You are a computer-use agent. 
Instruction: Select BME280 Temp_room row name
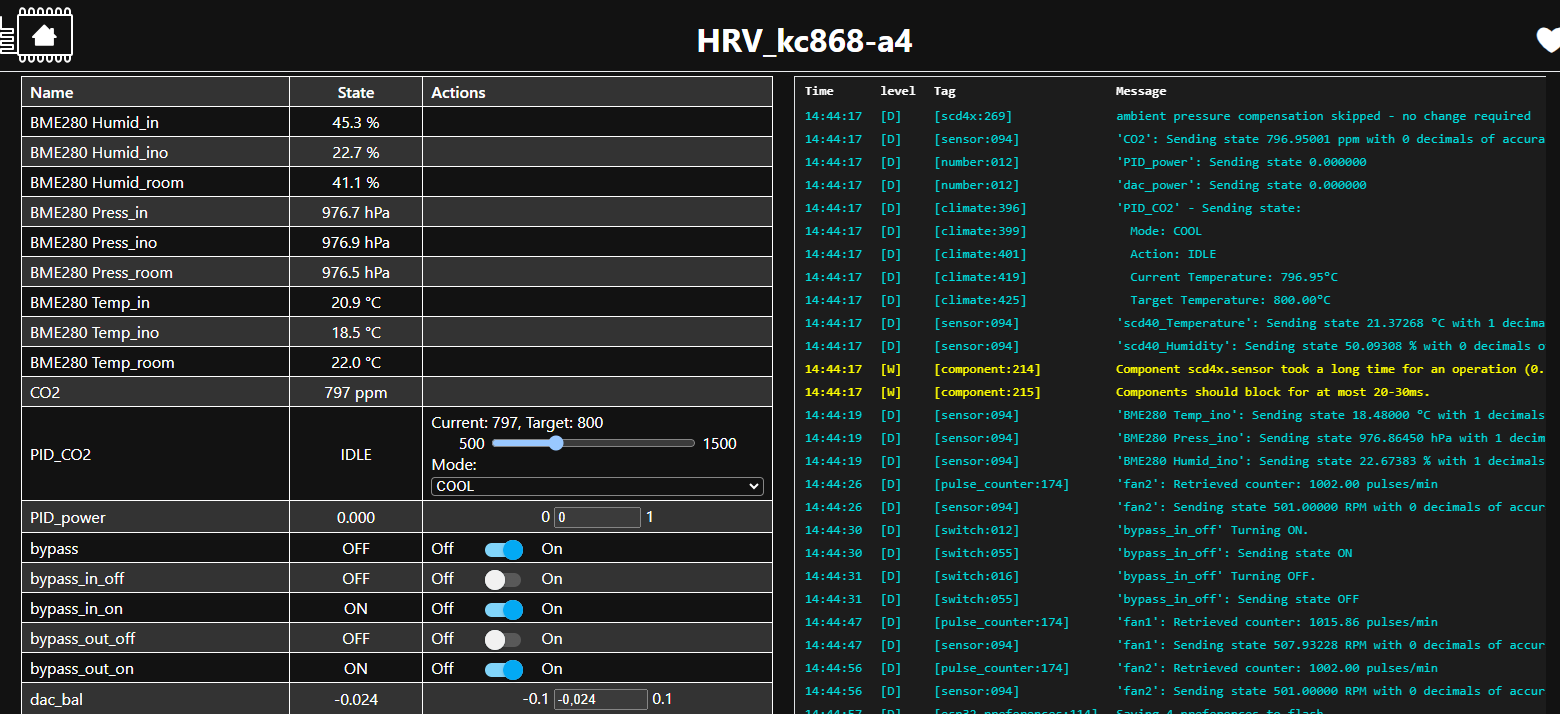tap(102, 362)
